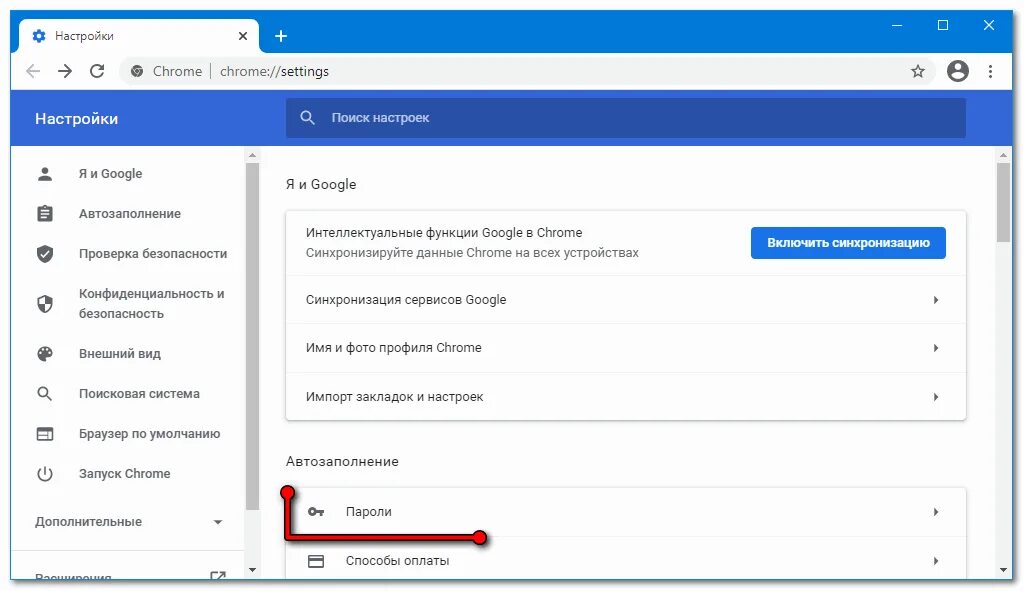Viewport: 1024px width, 591px height.
Task: Open Я и Google in sidebar
Action: [110, 174]
